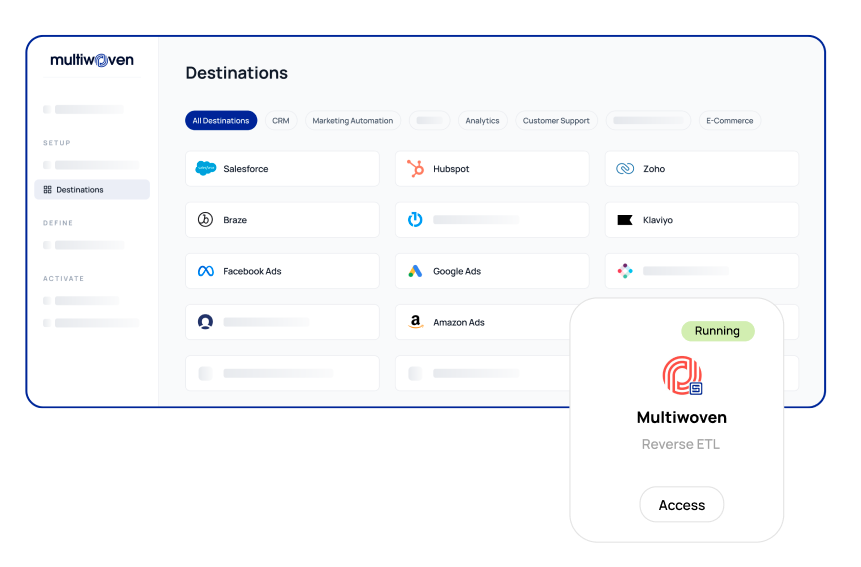Click the Running status badge
Image resolution: width=861 pixels, height=567 pixels.
pos(718,331)
